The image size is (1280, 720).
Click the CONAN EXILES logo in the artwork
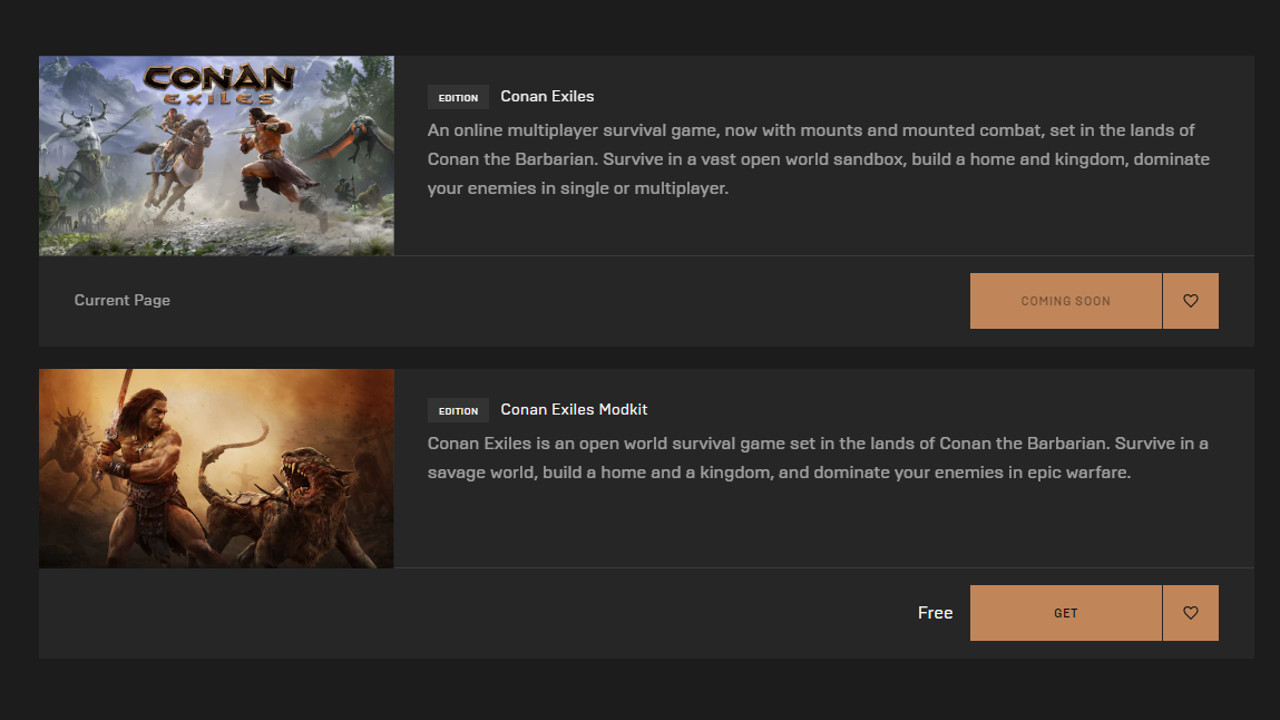(219, 84)
